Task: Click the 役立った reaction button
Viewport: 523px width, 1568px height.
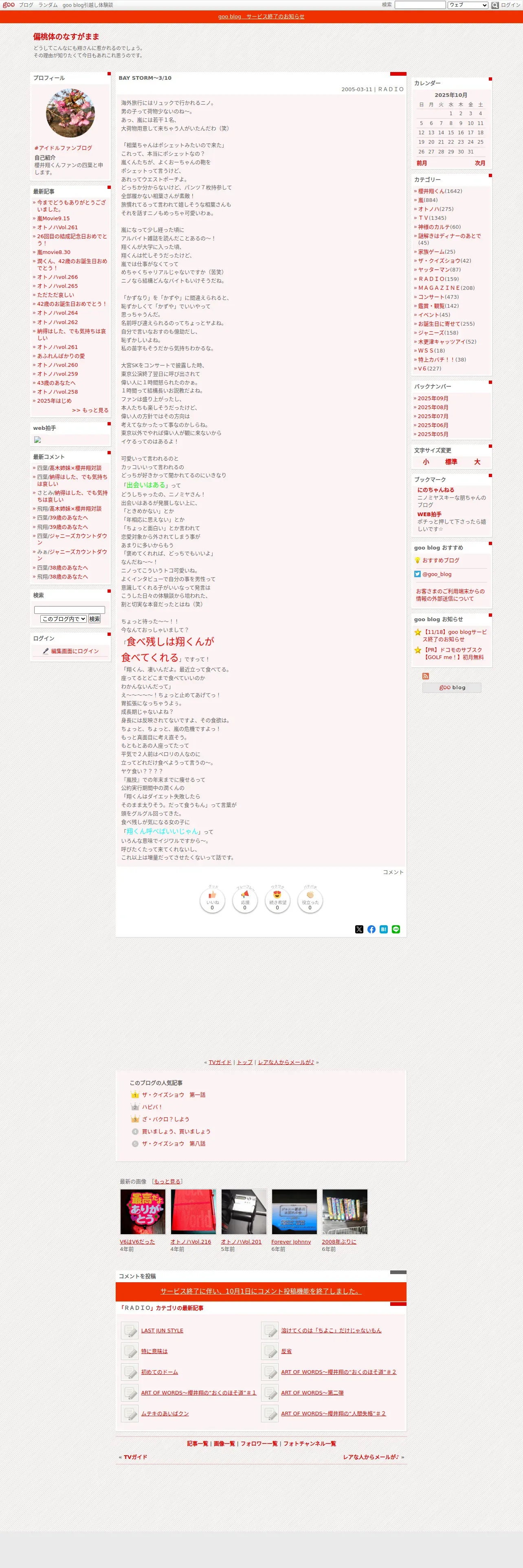Action: pos(310,901)
